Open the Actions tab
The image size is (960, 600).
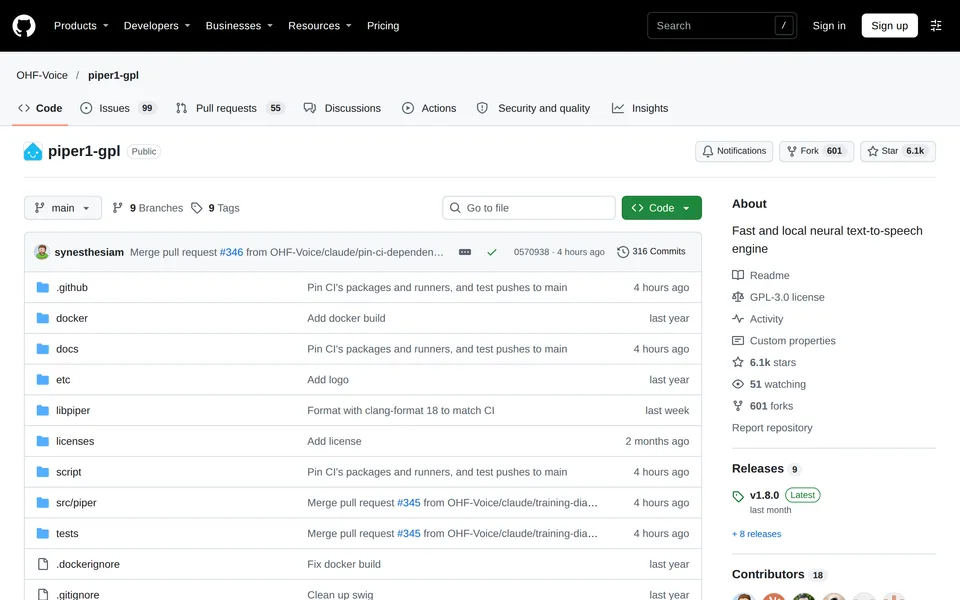coord(429,108)
